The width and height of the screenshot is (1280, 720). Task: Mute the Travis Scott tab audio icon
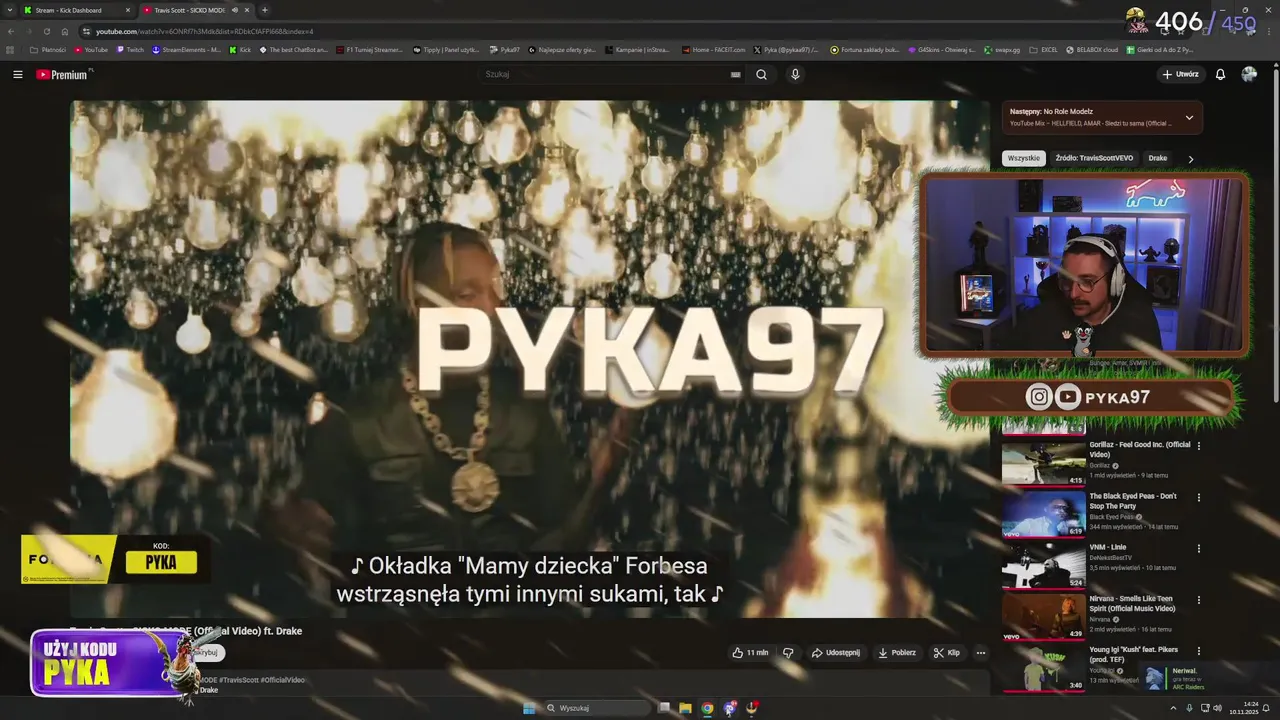coord(234,10)
